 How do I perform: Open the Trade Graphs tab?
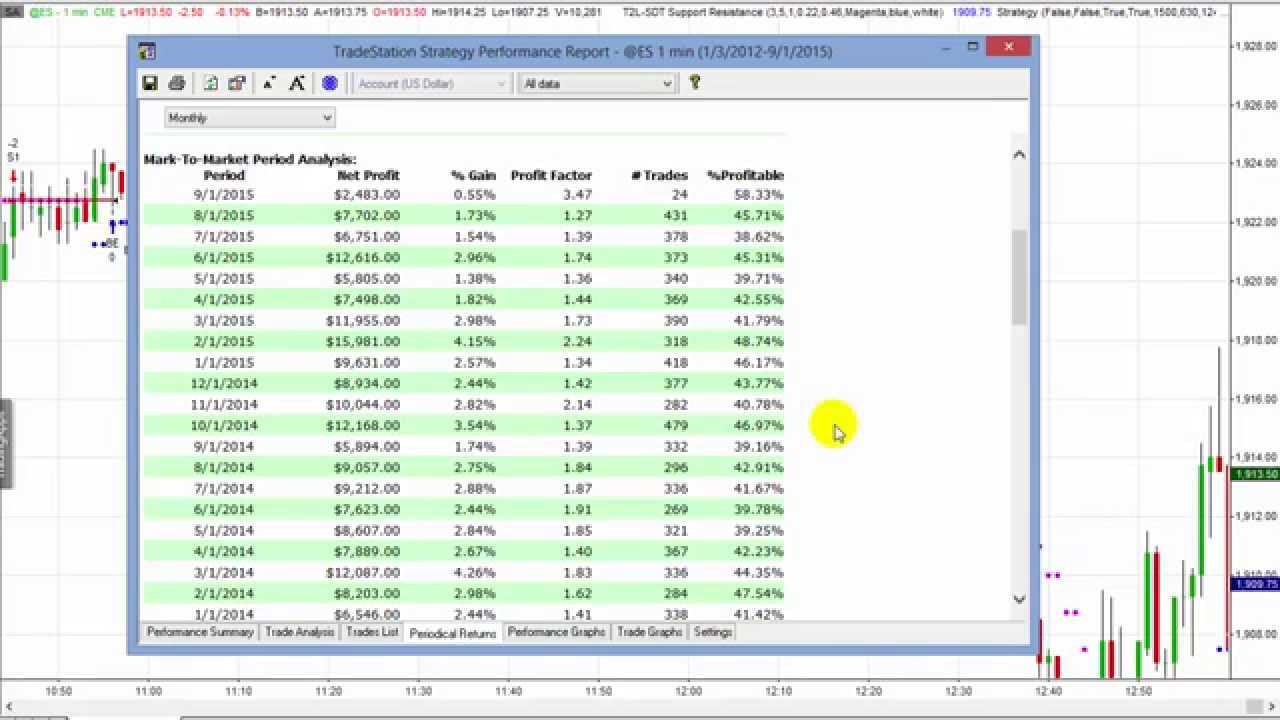(x=649, y=632)
